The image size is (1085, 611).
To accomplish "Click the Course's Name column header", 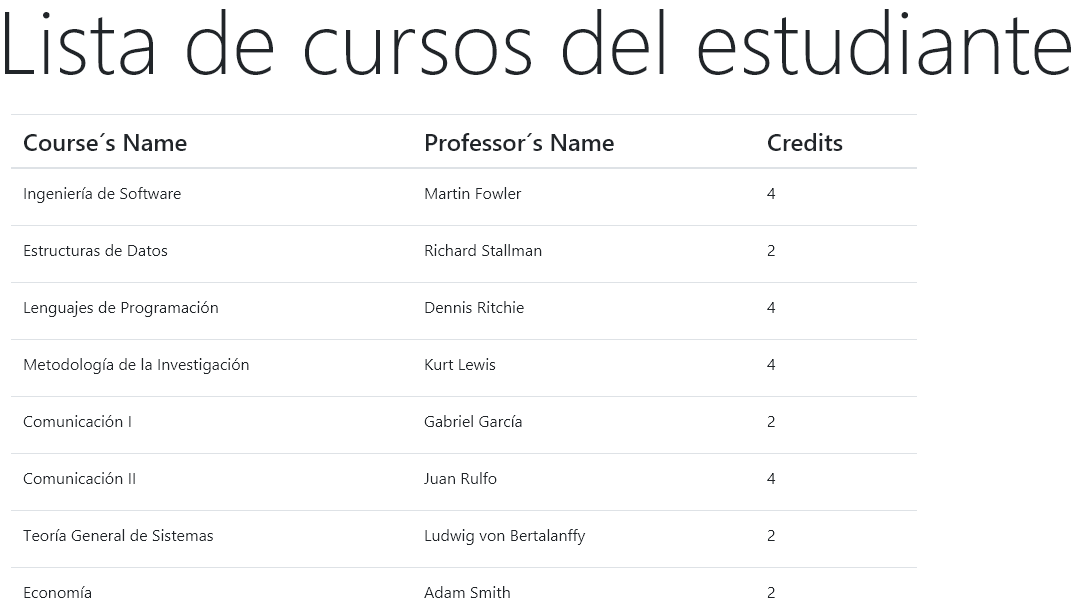I will click(x=105, y=143).
